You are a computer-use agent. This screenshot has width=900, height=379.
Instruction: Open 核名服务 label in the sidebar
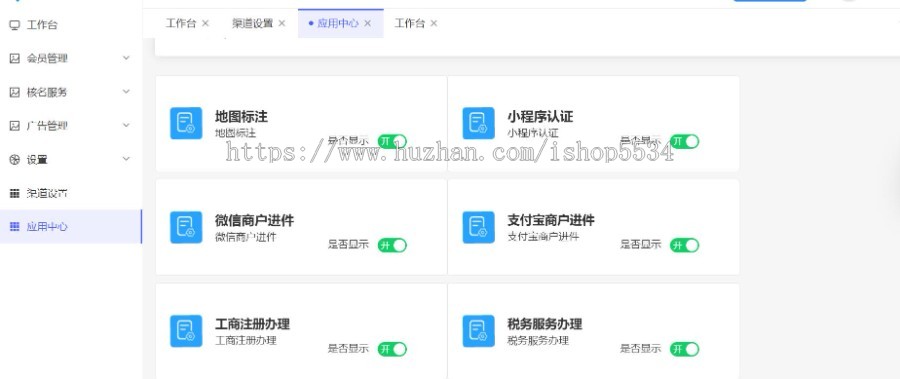point(47,92)
